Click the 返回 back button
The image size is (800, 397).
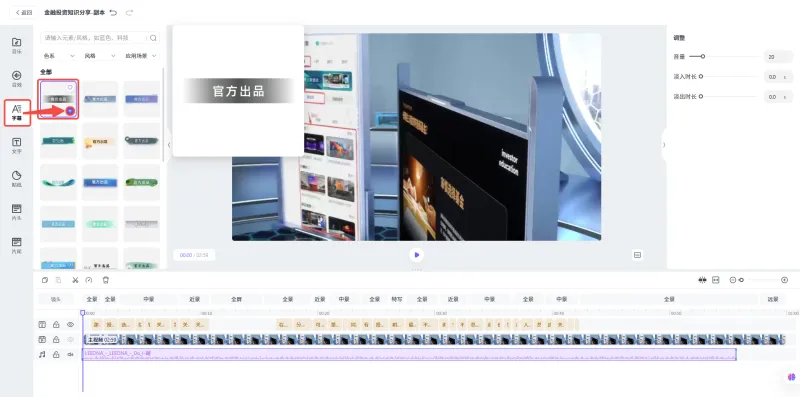23,12
